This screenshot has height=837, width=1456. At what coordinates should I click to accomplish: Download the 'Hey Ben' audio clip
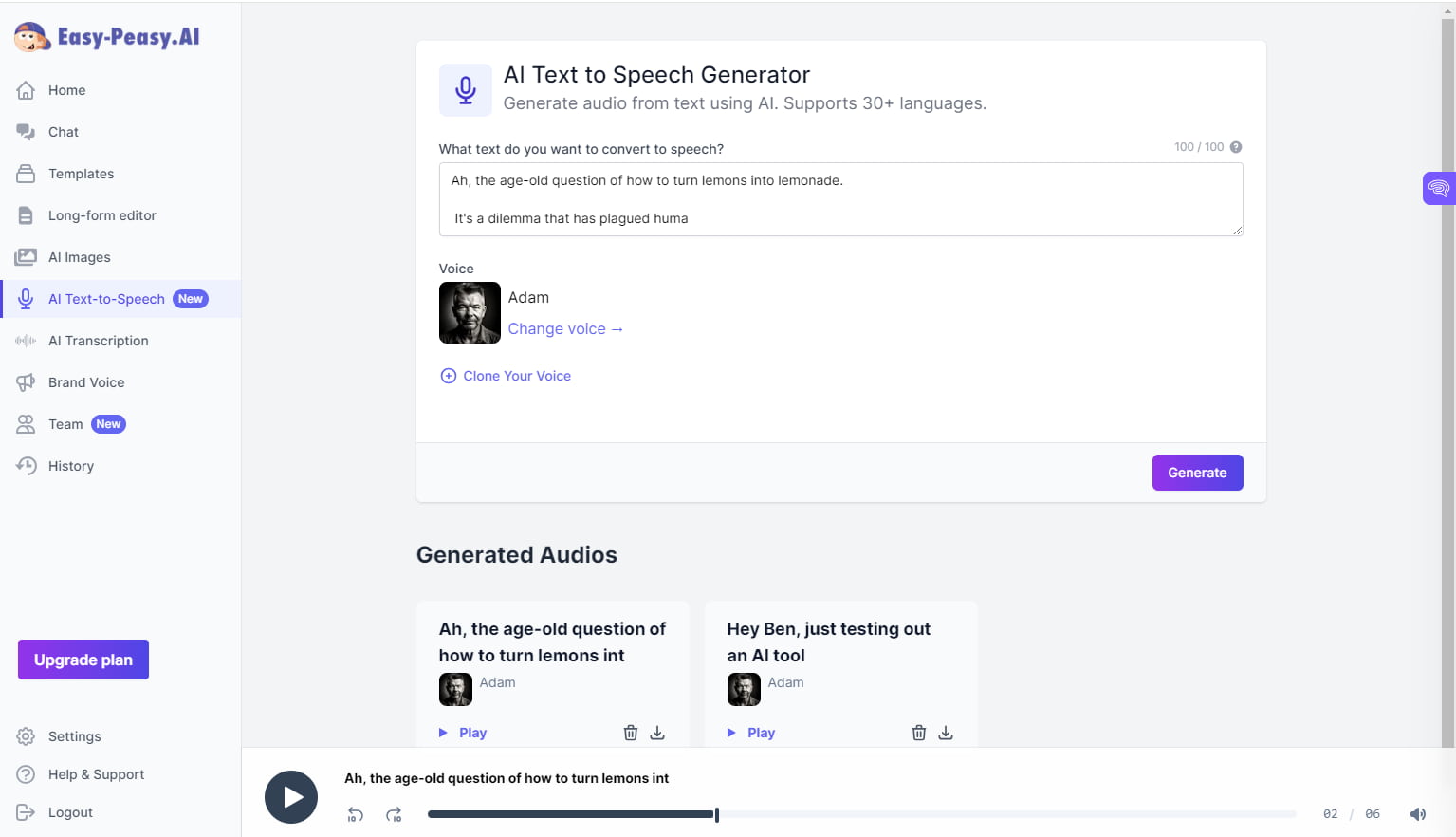(x=946, y=733)
